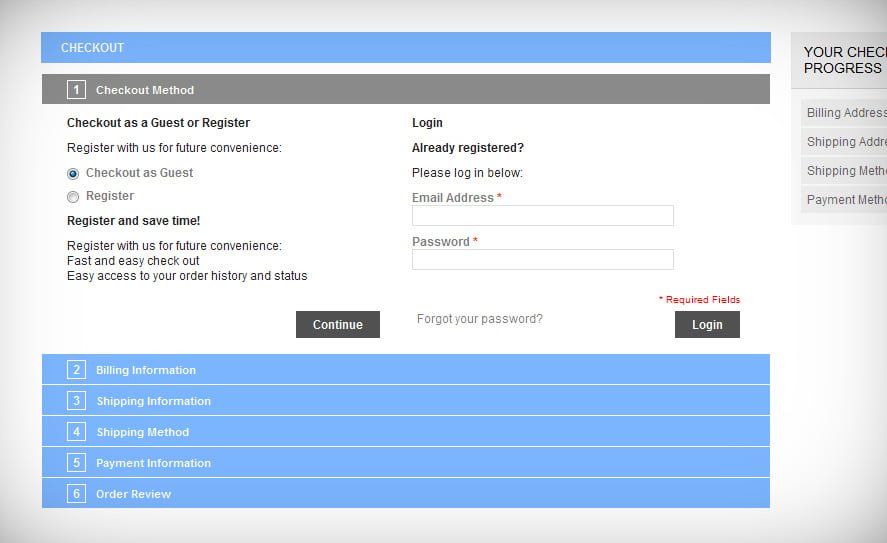Expand the Billing Information section
This screenshot has width=887, height=543.
tap(146, 370)
